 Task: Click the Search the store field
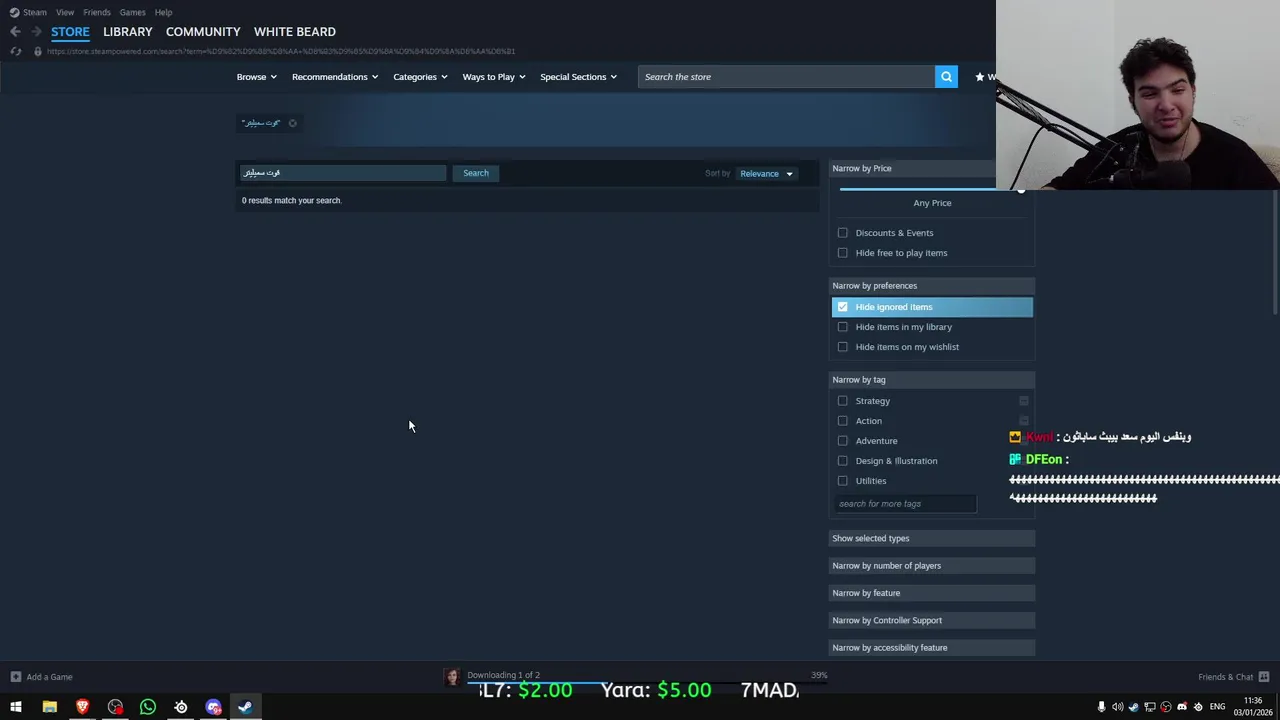787,77
